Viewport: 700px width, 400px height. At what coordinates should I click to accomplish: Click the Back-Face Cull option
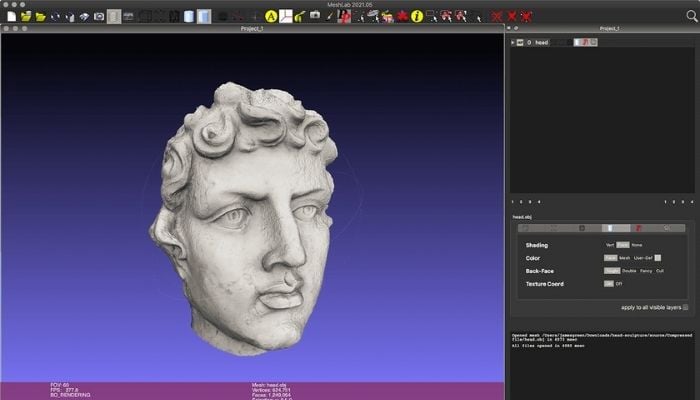pyautogui.click(x=660, y=270)
